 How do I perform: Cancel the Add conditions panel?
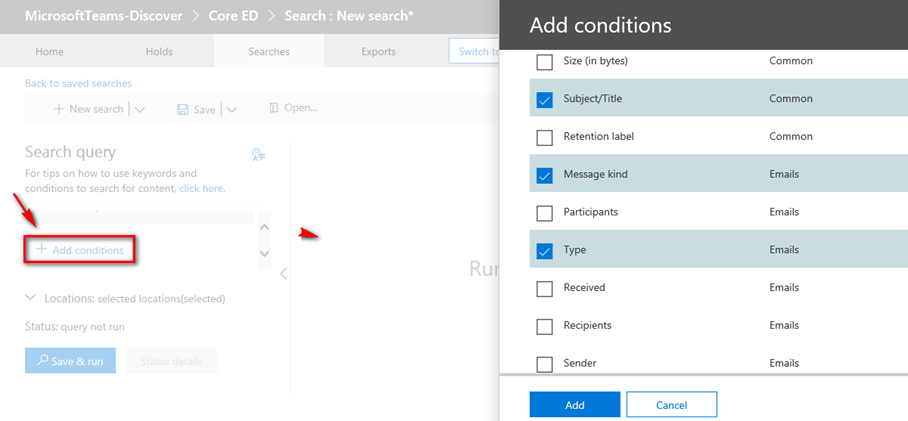(x=672, y=405)
